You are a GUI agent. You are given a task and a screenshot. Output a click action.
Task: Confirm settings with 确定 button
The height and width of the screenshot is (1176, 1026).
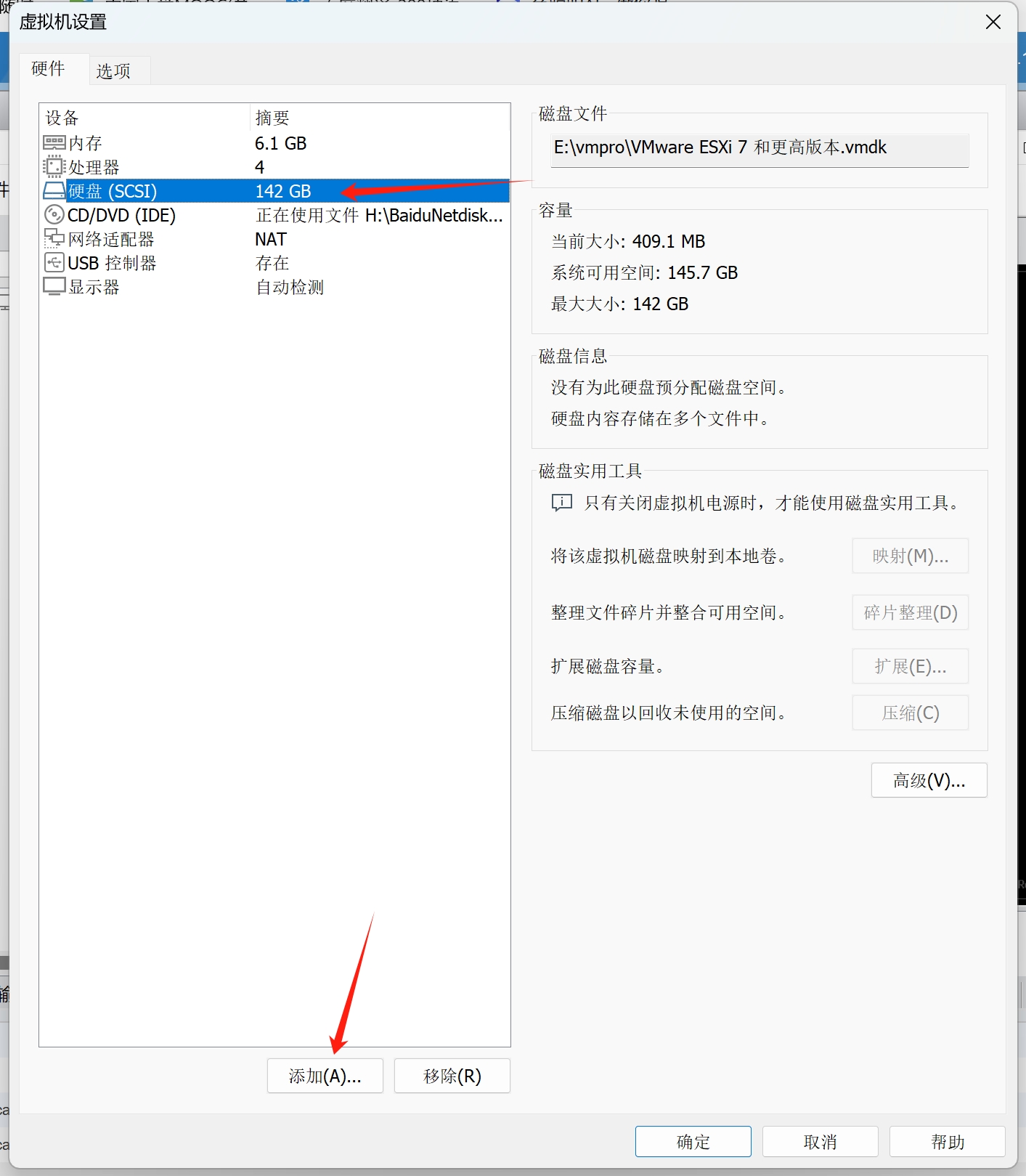pyautogui.click(x=693, y=1142)
